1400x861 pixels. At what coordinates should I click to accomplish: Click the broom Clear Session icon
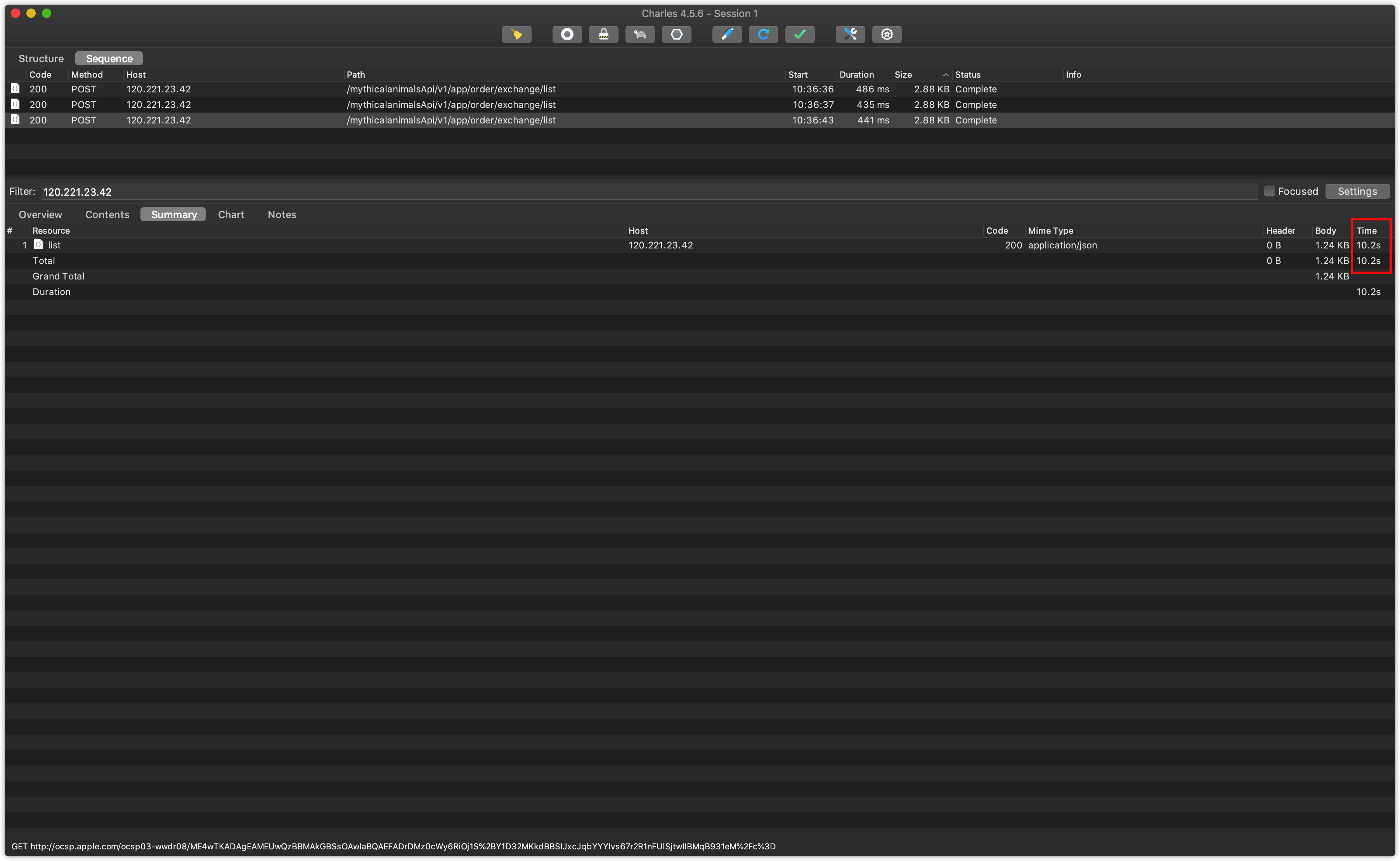pyautogui.click(x=516, y=34)
